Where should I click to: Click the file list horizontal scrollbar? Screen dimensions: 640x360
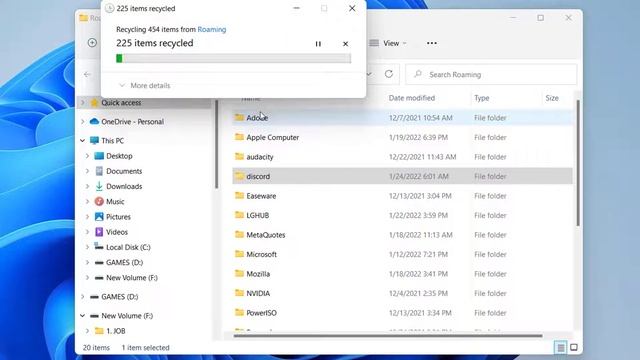(x=388, y=336)
